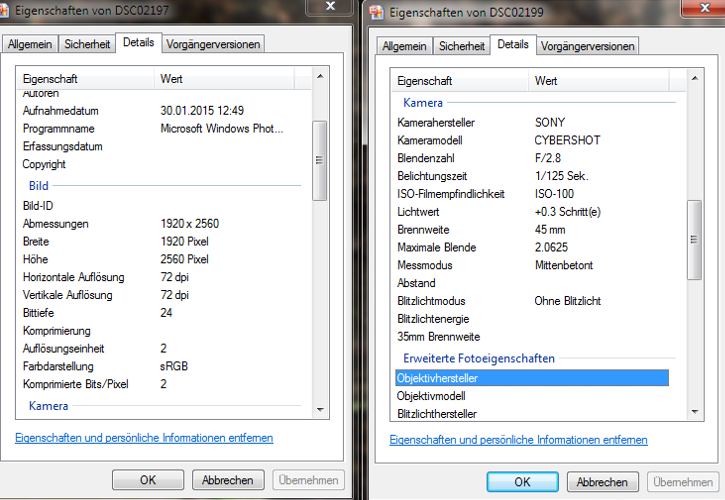725x500 pixels.
Task: Open Vorgängerversionen tab in DSC02197 window
Action: click(213, 44)
